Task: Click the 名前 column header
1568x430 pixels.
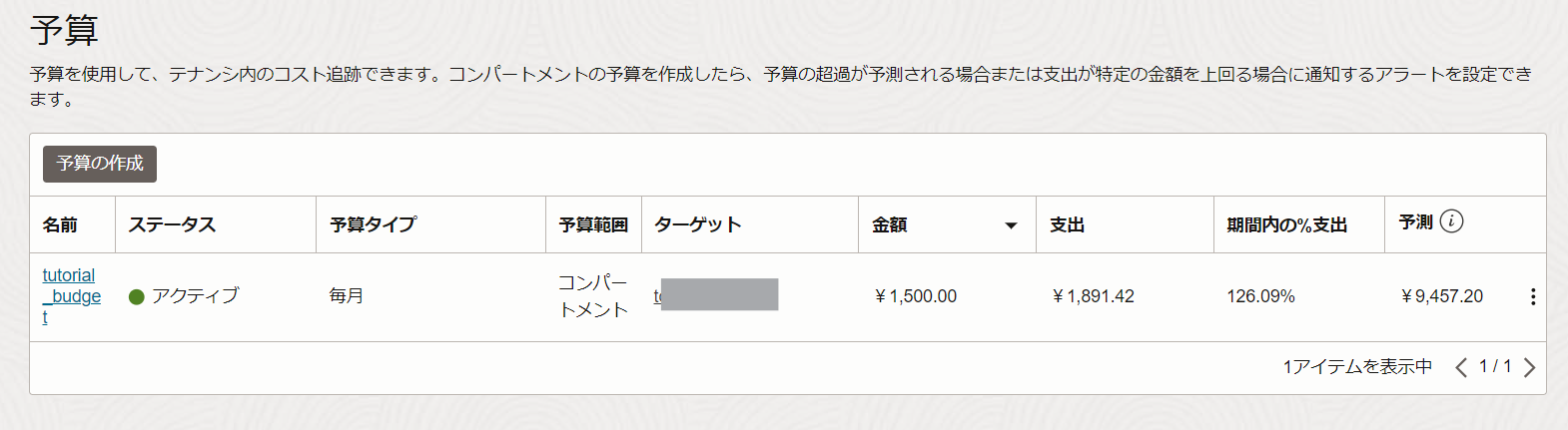Action: click(x=60, y=225)
